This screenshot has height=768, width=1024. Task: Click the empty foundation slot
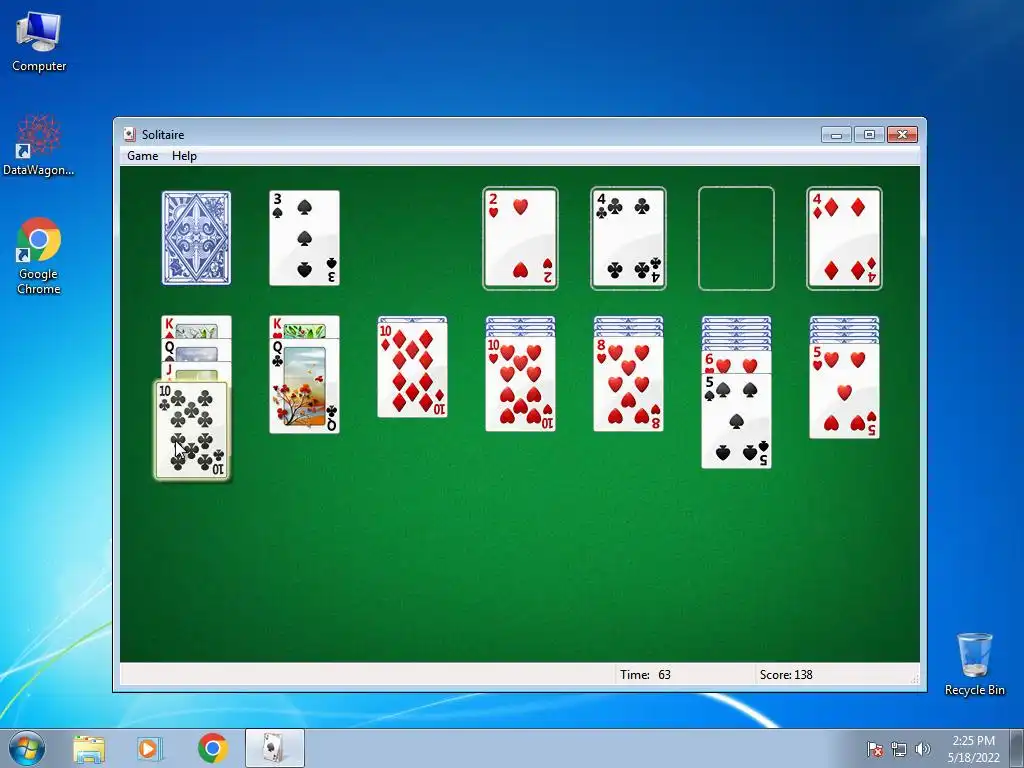click(x=737, y=238)
